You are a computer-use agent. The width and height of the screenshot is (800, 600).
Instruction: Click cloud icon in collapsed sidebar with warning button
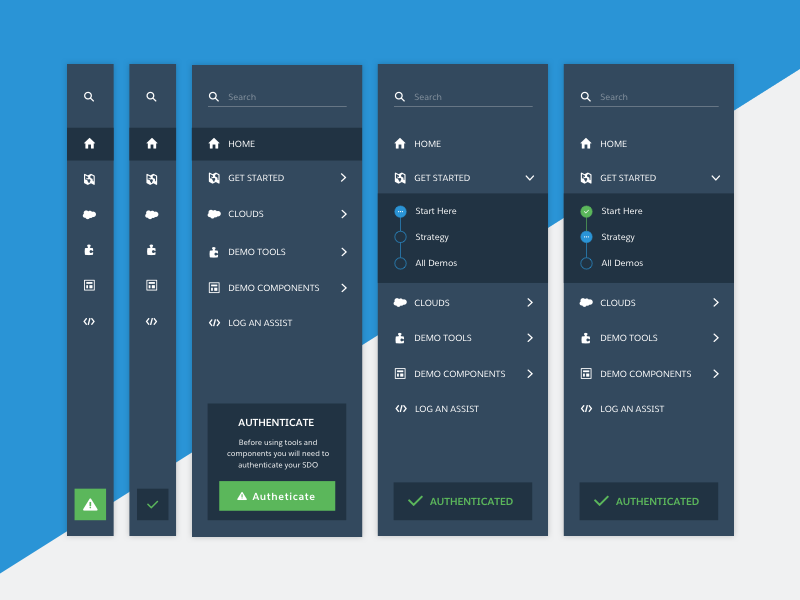pyautogui.click(x=89, y=214)
